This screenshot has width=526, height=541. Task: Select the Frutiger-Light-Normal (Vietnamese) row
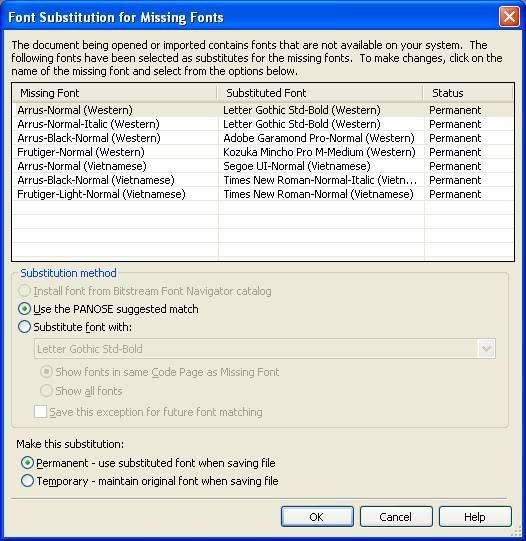[263, 194]
